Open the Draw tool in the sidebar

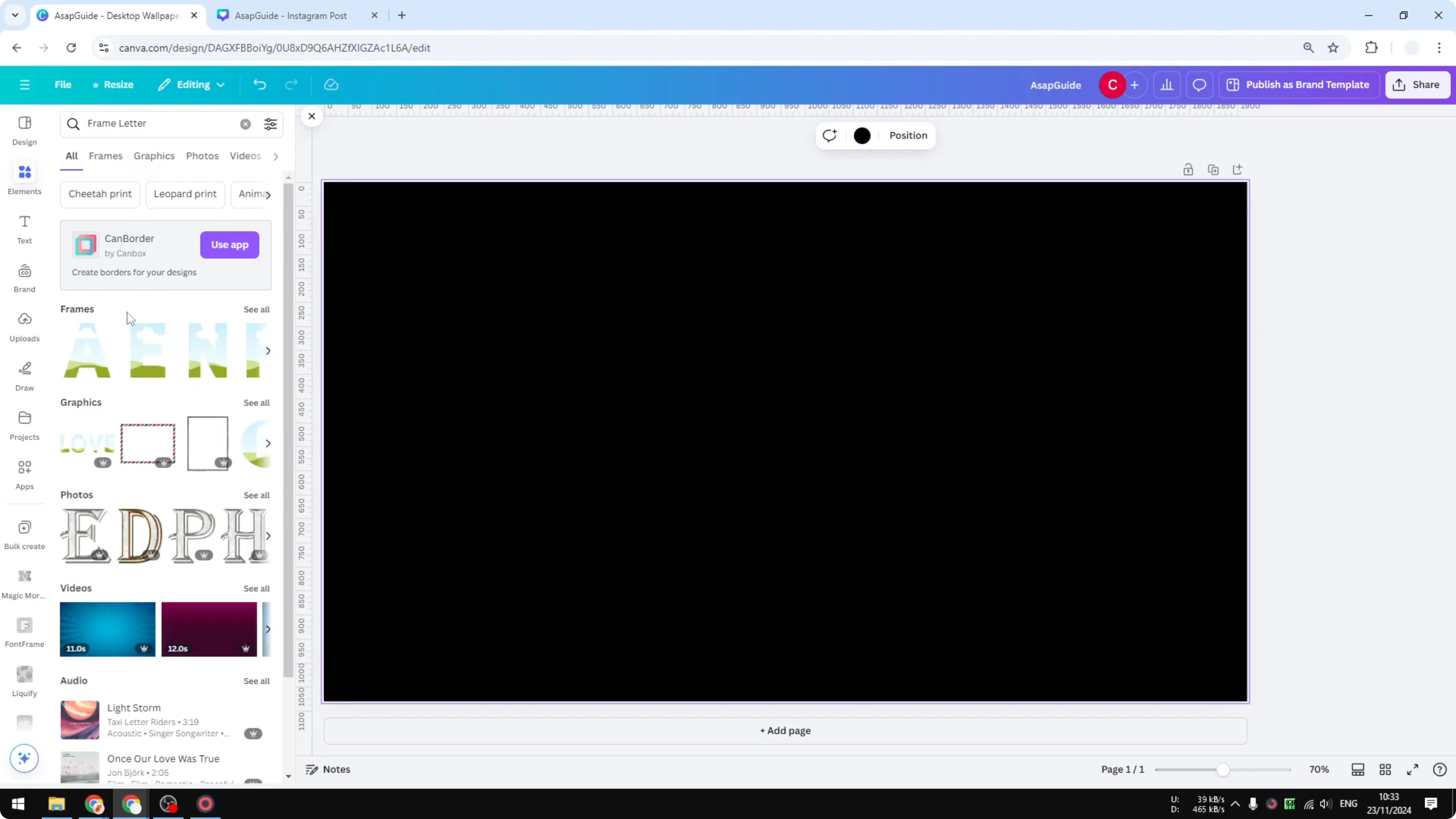click(x=24, y=375)
